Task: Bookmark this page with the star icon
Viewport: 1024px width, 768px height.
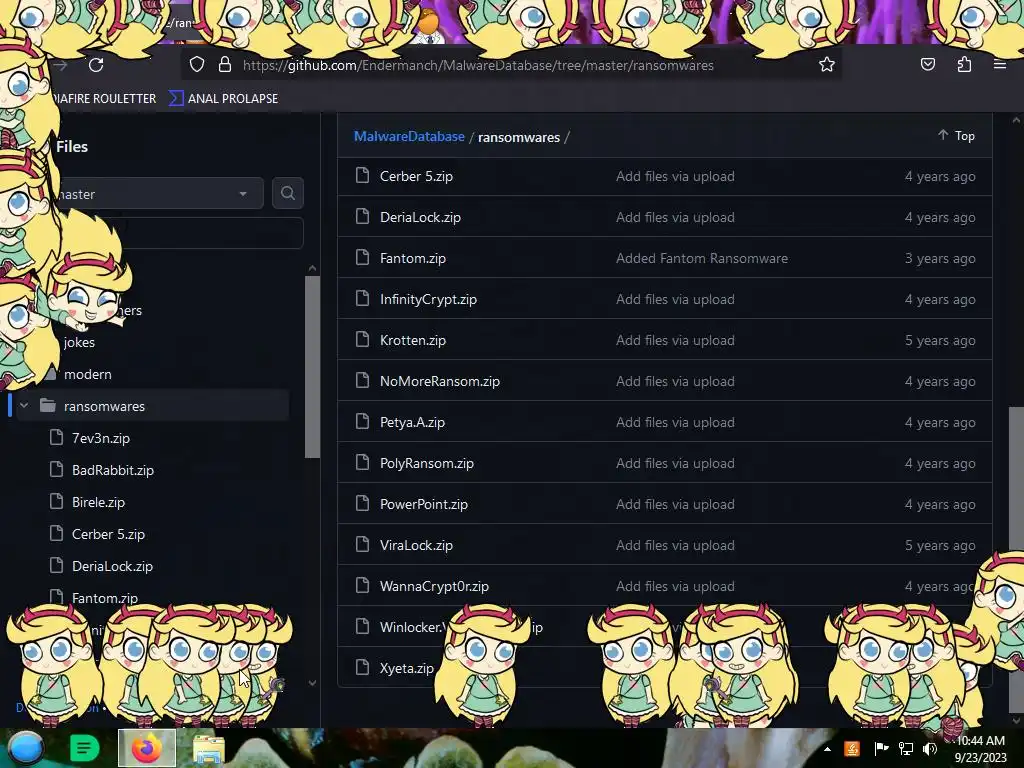Action: point(827,65)
